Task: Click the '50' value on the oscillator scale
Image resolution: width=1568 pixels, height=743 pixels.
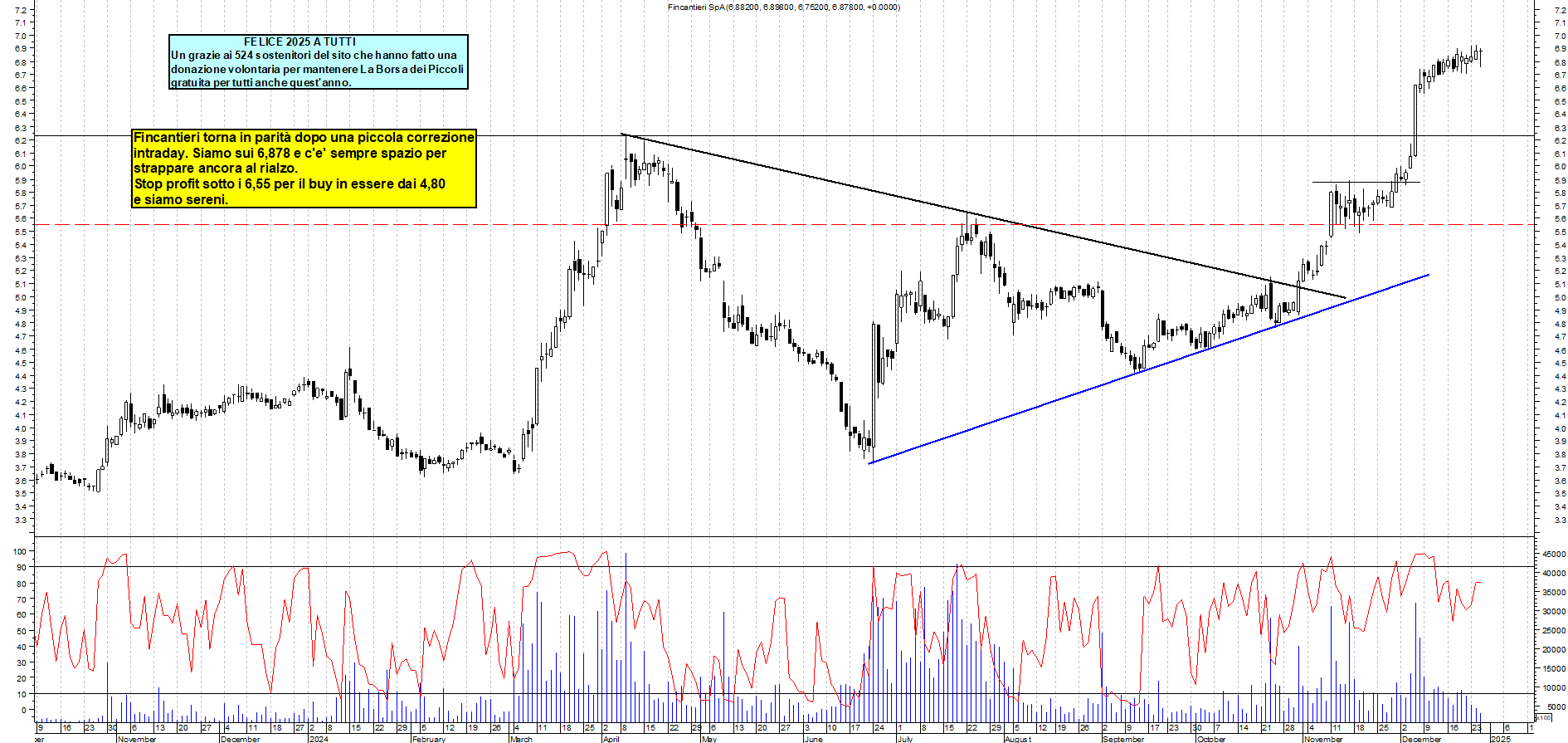Action: (22, 630)
